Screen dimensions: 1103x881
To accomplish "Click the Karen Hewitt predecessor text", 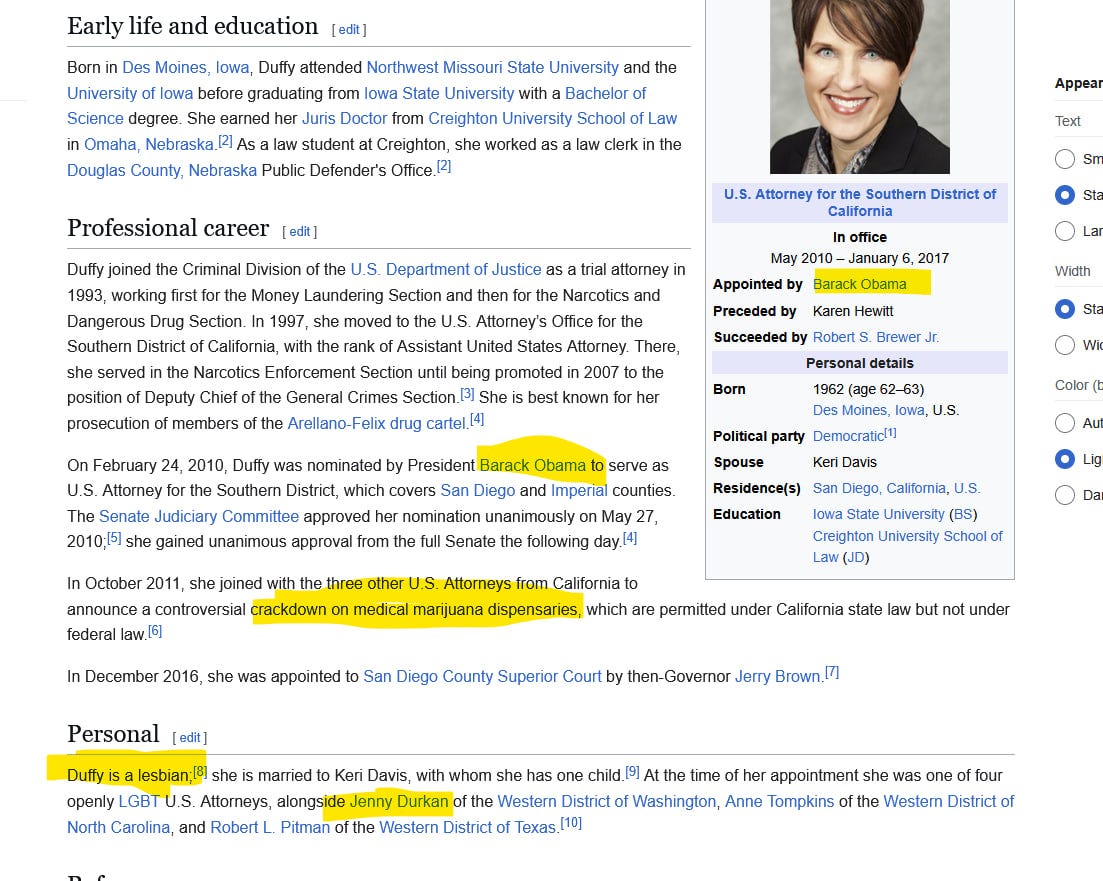I will (853, 311).
